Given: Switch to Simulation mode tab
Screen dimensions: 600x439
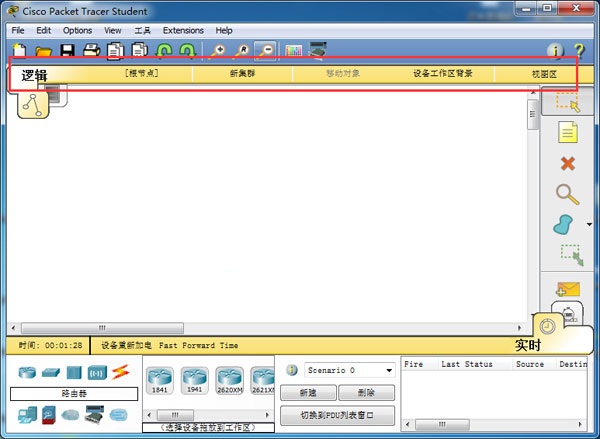Looking at the screenshot, I should tap(569, 313).
